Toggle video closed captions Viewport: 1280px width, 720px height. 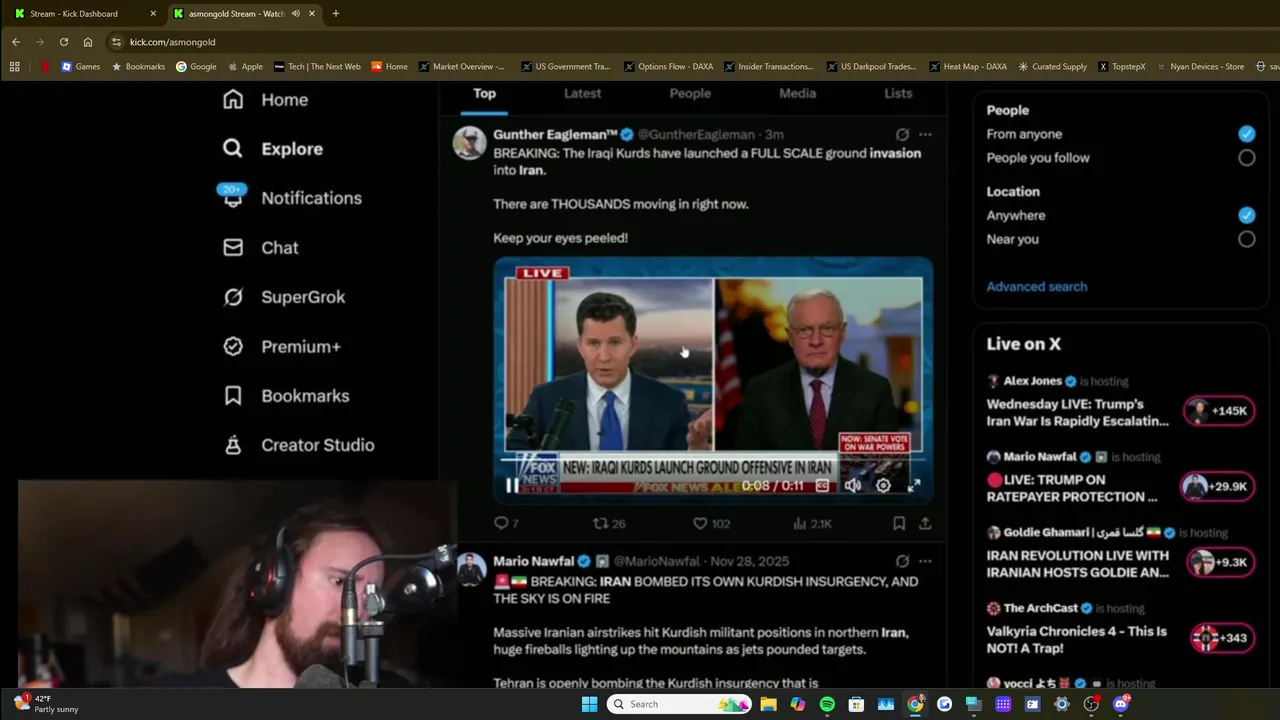pyautogui.click(x=822, y=485)
